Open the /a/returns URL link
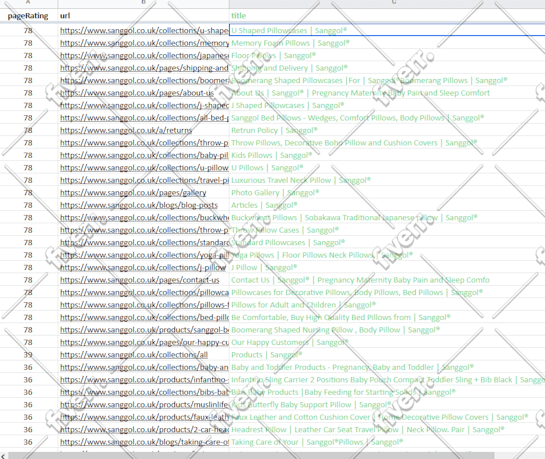 point(126,130)
